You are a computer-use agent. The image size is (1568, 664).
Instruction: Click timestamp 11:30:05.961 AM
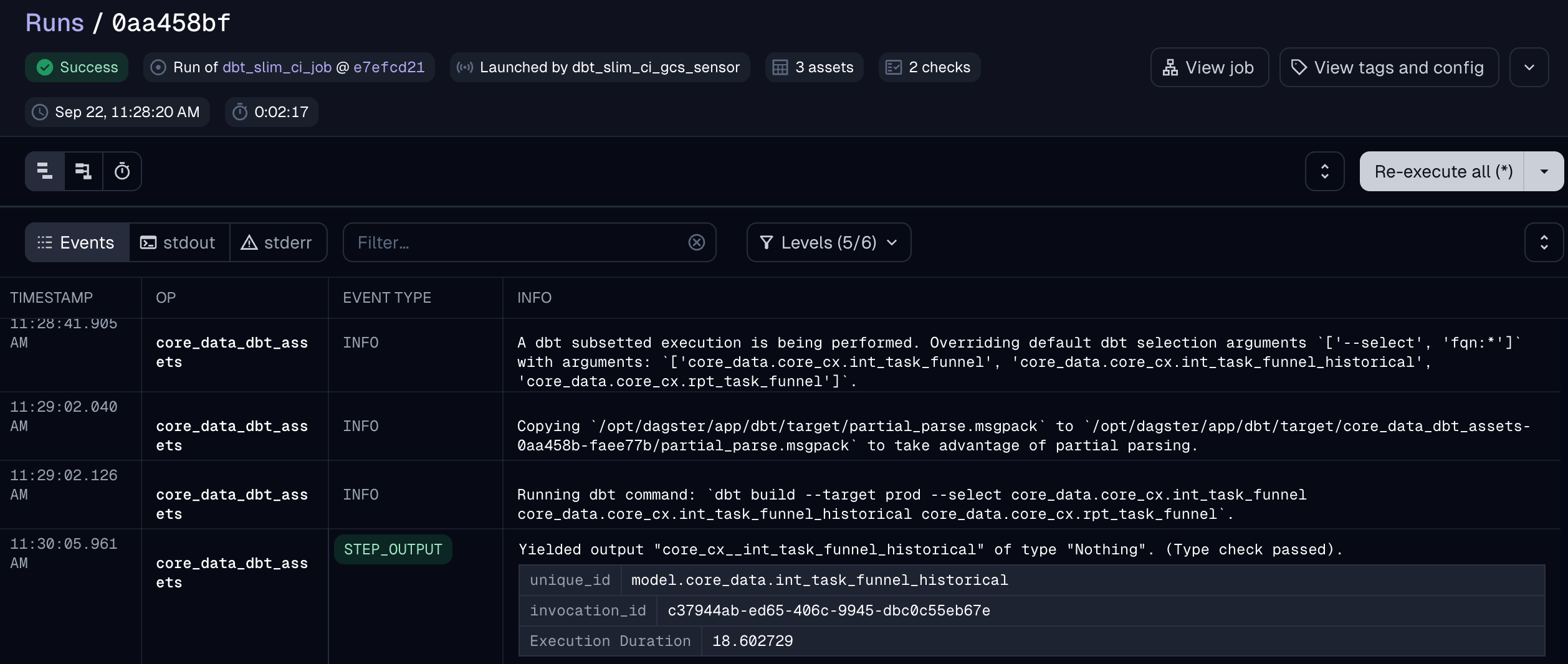(x=64, y=553)
